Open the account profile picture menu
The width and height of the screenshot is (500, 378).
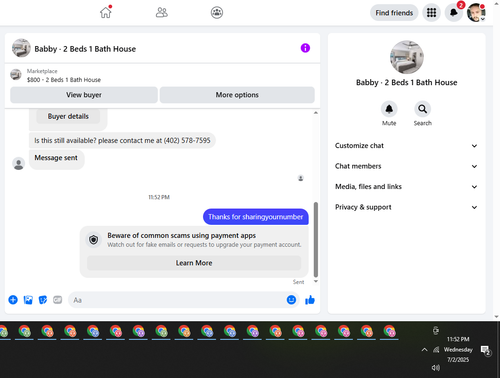476,13
